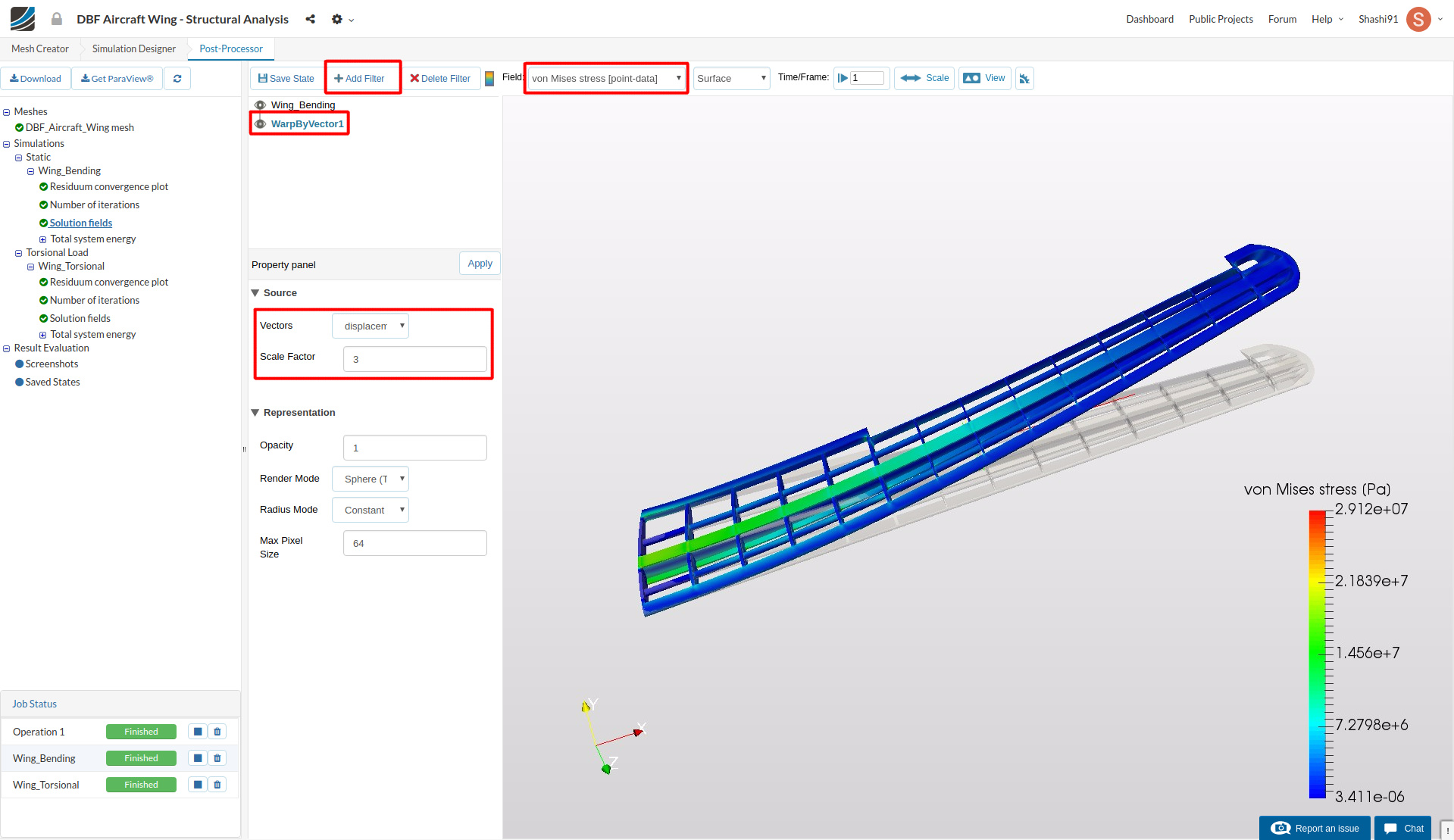
Task: Click the Delete Filter button
Action: [440, 79]
